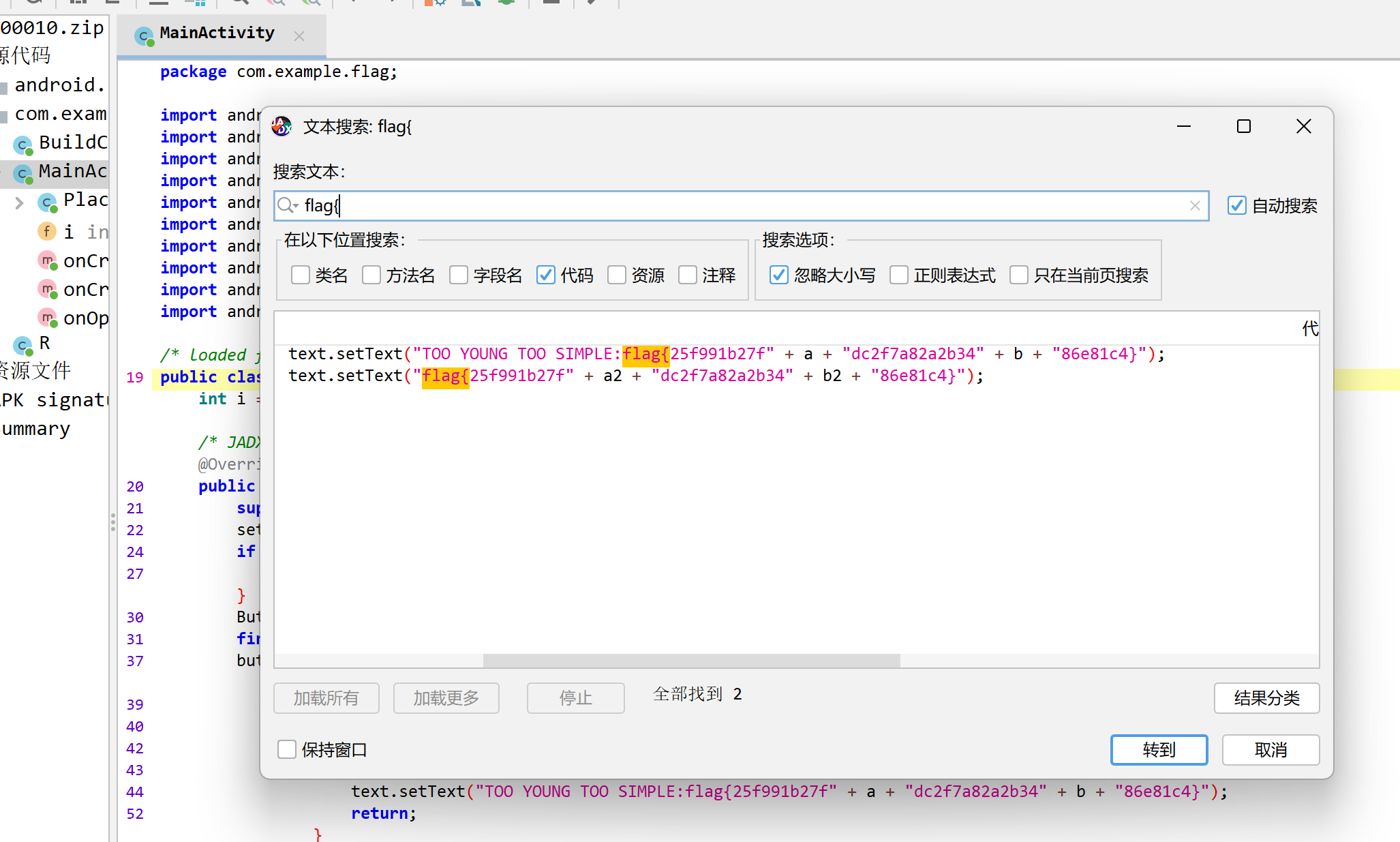Image resolution: width=1400 pixels, height=842 pixels.
Task: Select MainAc item in the tree
Action: click(x=72, y=171)
